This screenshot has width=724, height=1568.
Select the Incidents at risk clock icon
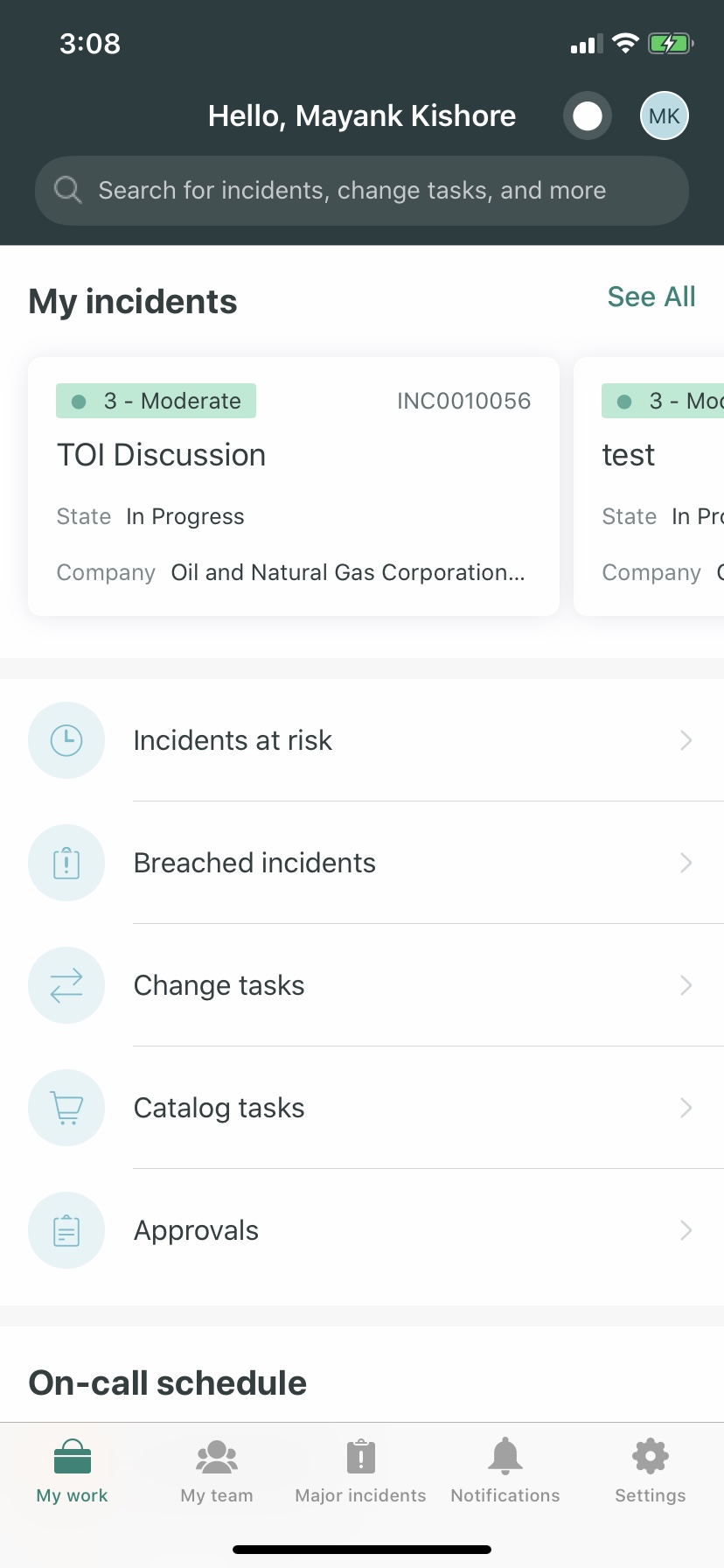point(66,740)
